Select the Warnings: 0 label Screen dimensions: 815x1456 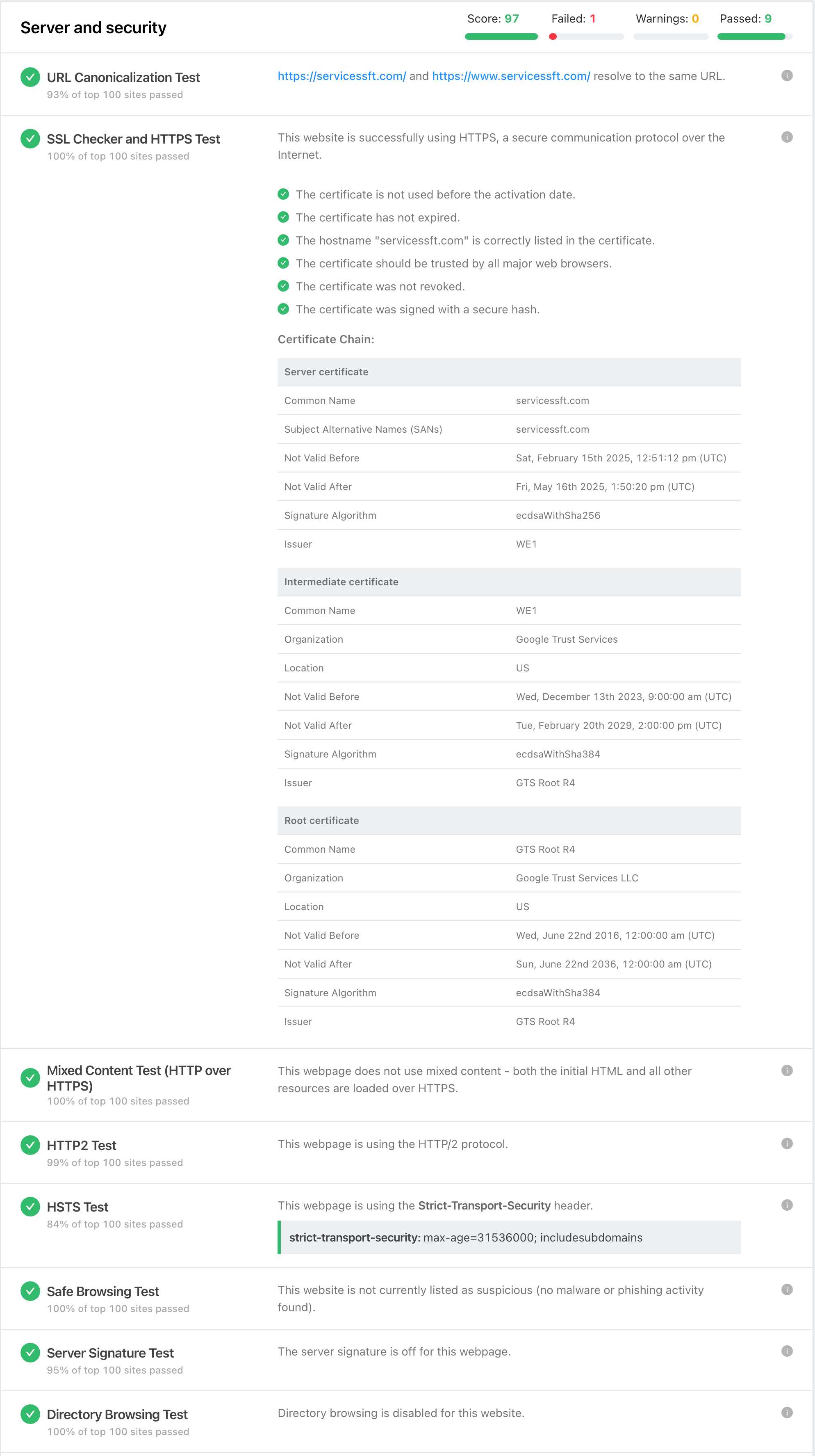point(667,18)
